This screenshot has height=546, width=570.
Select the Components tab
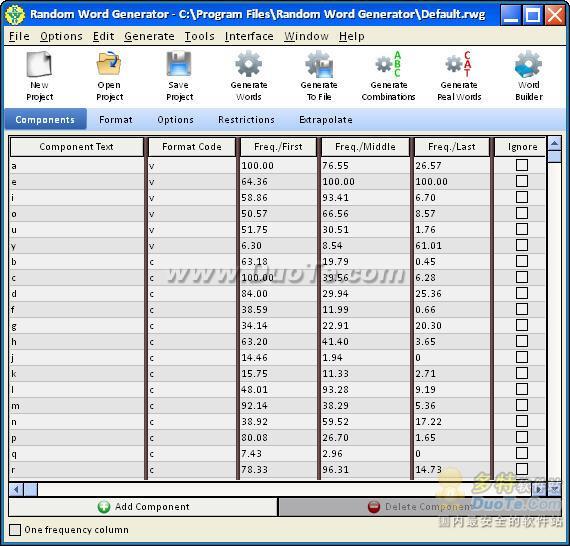click(45, 120)
